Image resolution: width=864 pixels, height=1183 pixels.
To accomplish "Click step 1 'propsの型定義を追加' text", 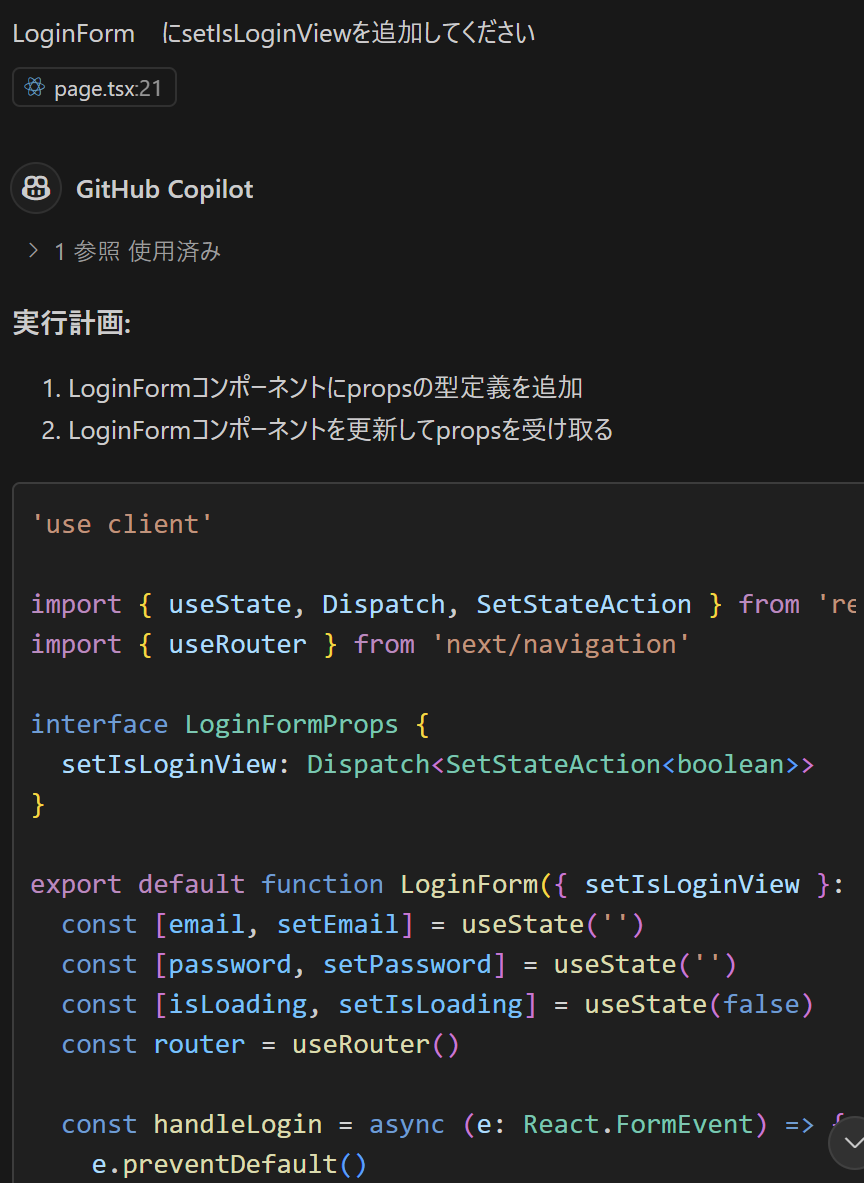I will 464,388.
